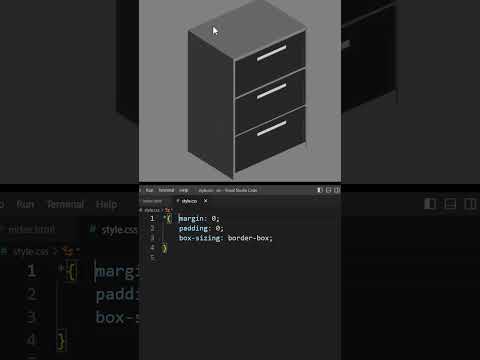Click the closing brace on line 4
Image resolution: width=480 pixels, height=360 pixels.
pyautogui.click(x=164, y=248)
